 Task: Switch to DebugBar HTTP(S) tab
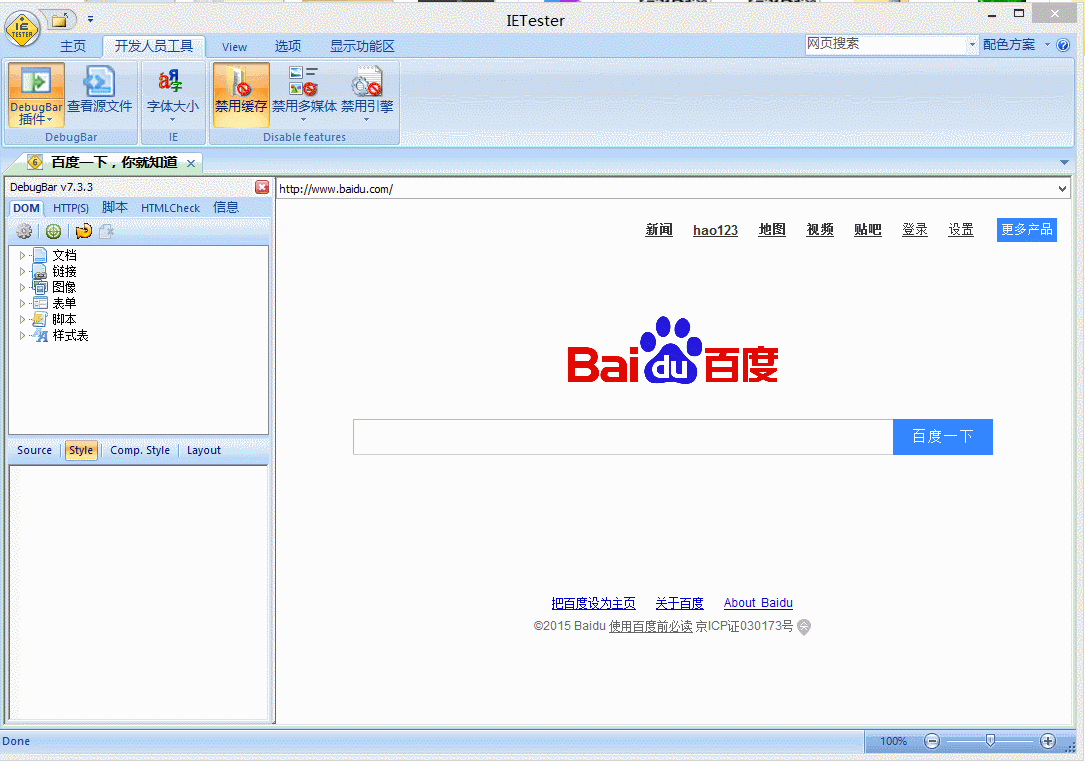coord(71,208)
